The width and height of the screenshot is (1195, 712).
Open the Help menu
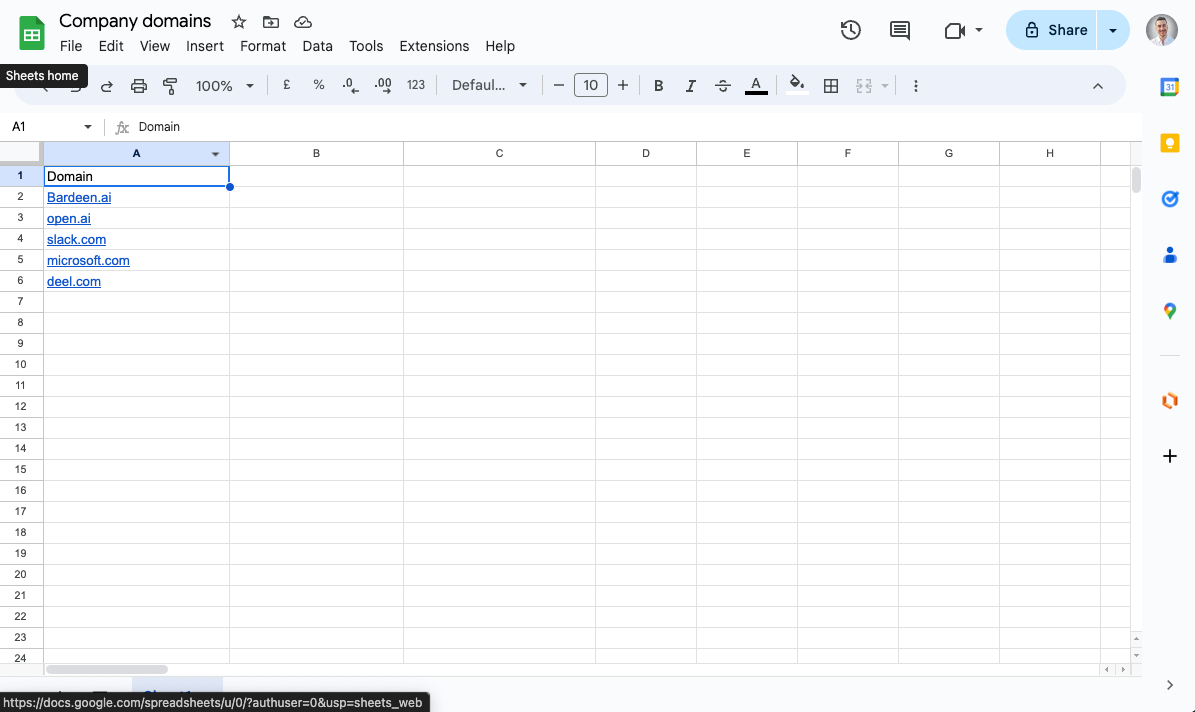coord(500,46)
